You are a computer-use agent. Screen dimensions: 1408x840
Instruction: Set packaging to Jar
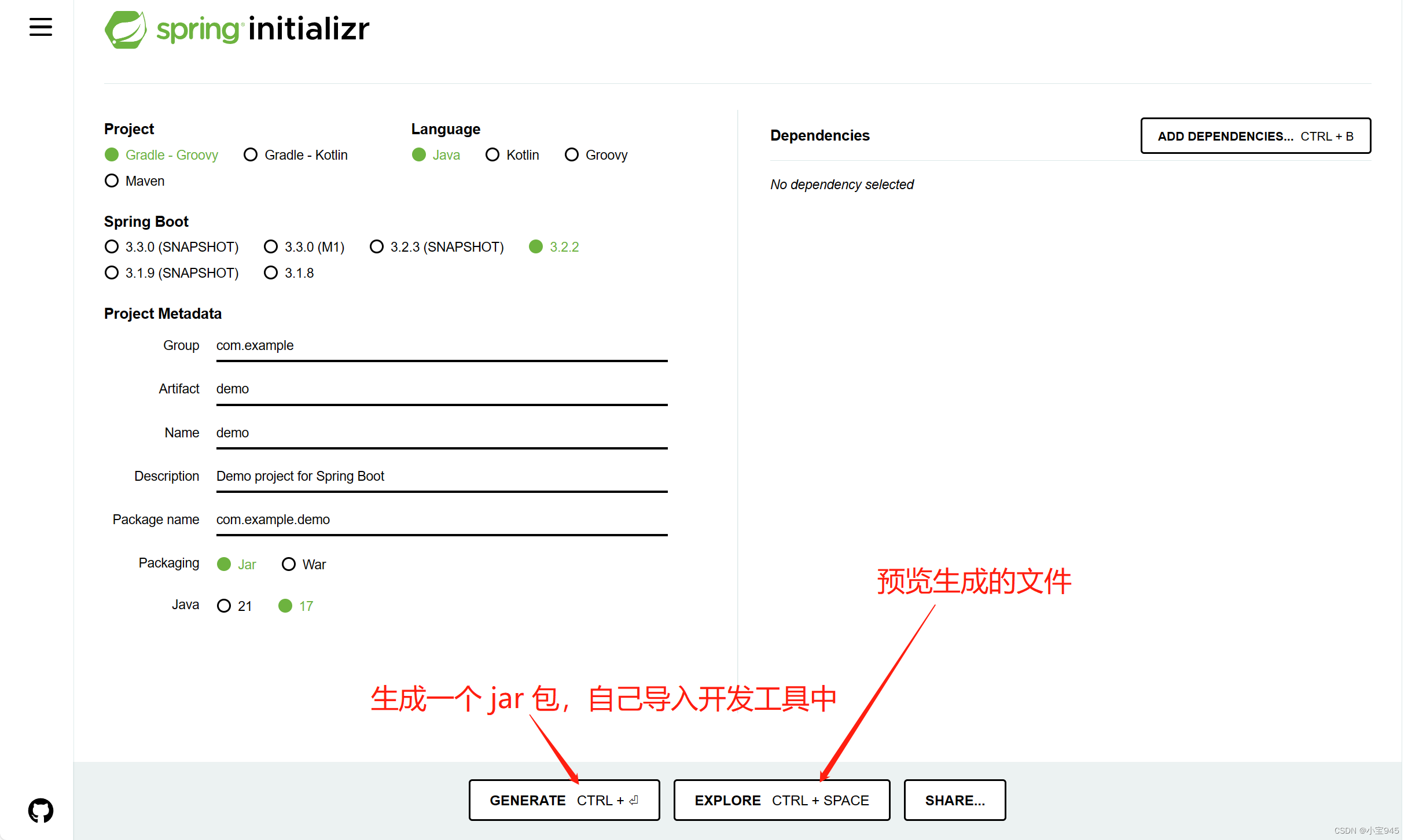click(236, 565)
